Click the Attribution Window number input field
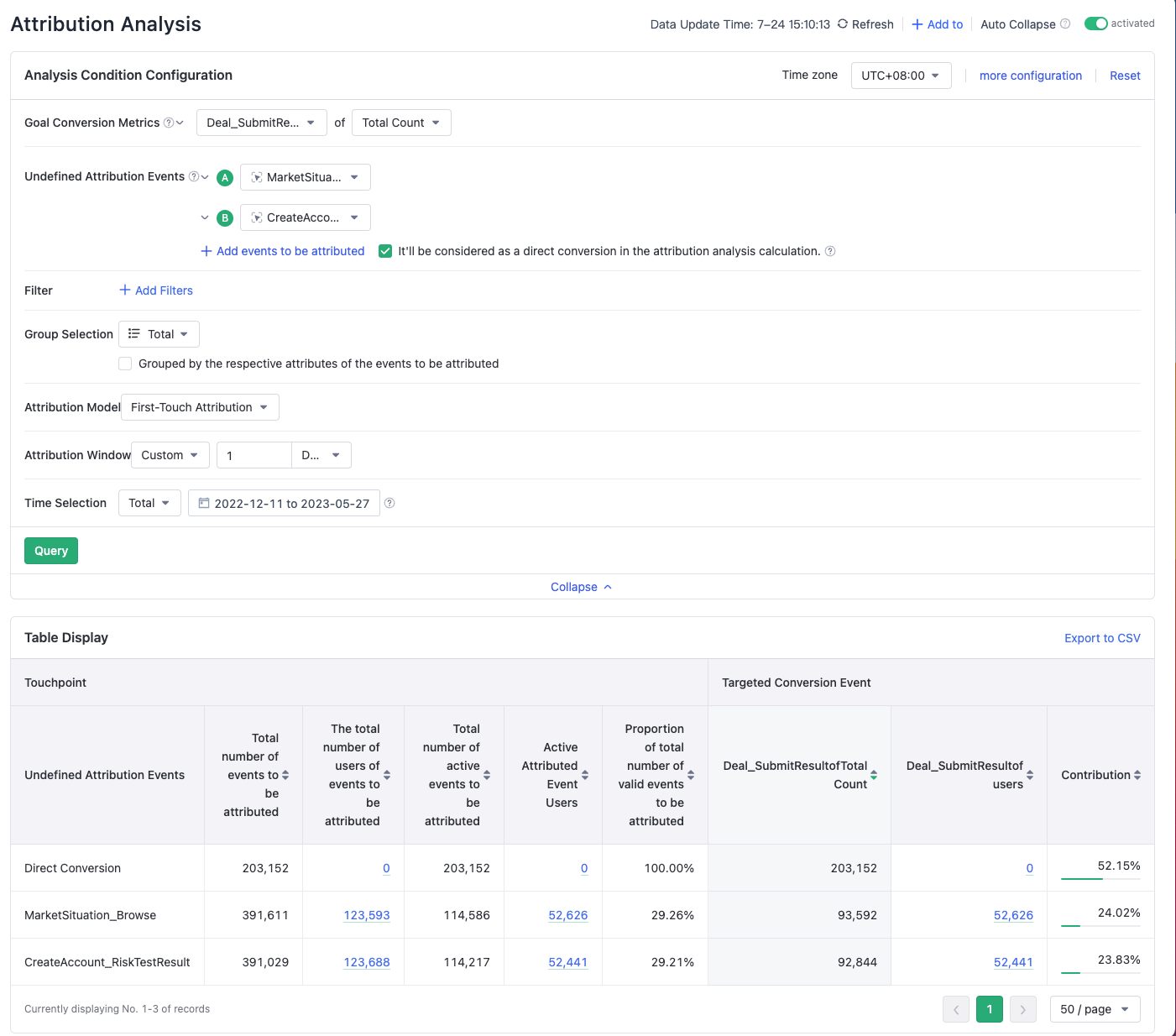 (253, 455)
